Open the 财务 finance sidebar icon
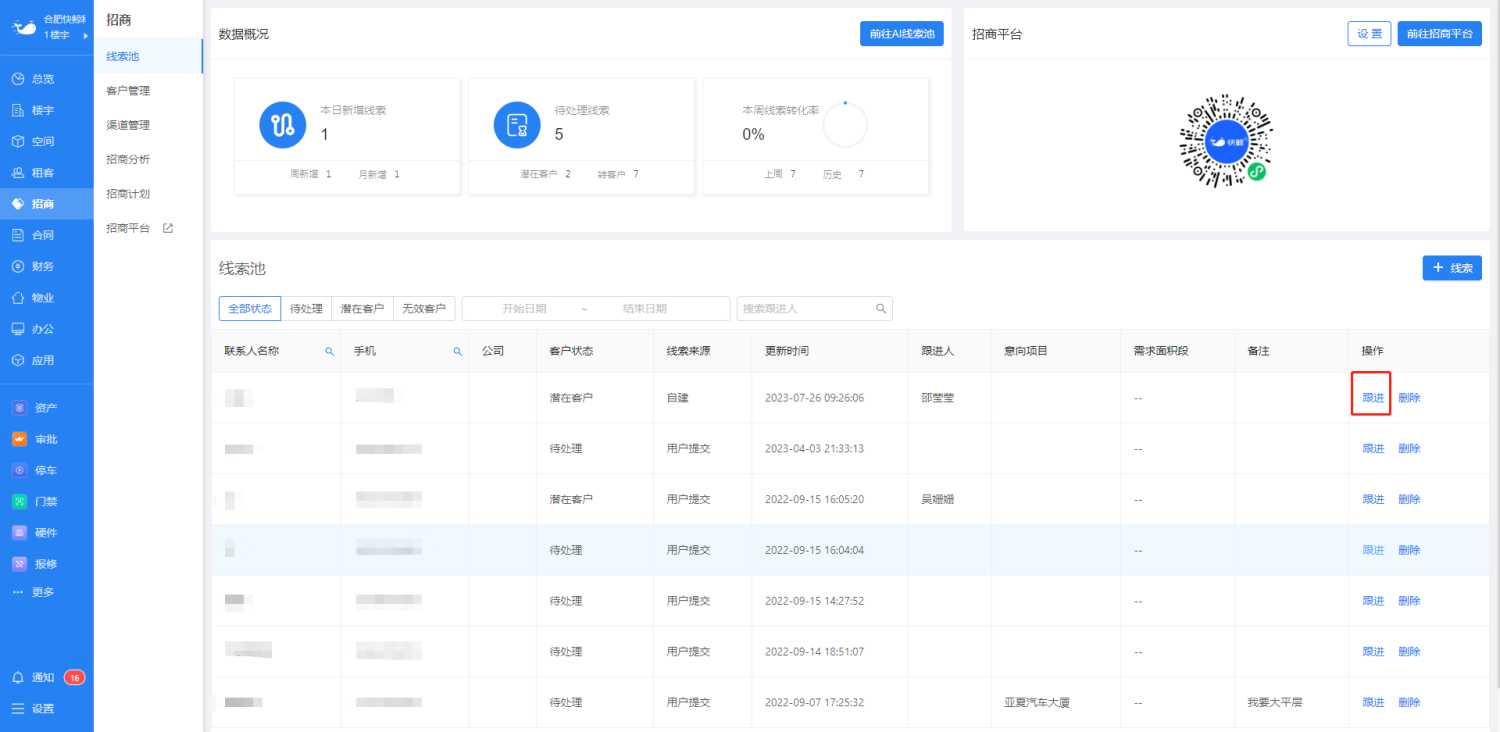This screenshot has width=1500, height=732. pyautogui.click(x=18, y=266)
